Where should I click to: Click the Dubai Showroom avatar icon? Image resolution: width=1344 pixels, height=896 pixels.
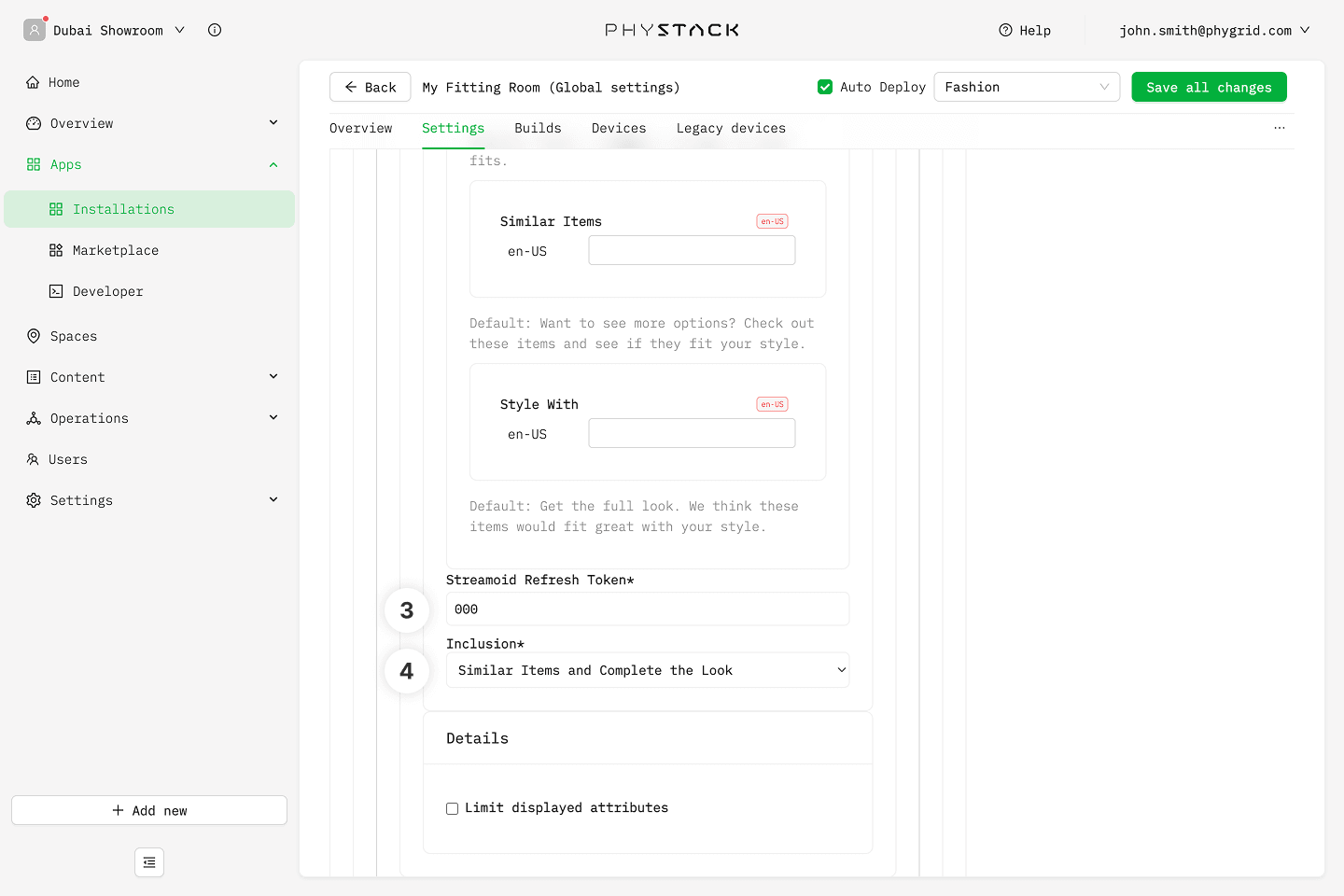[35, 30]
